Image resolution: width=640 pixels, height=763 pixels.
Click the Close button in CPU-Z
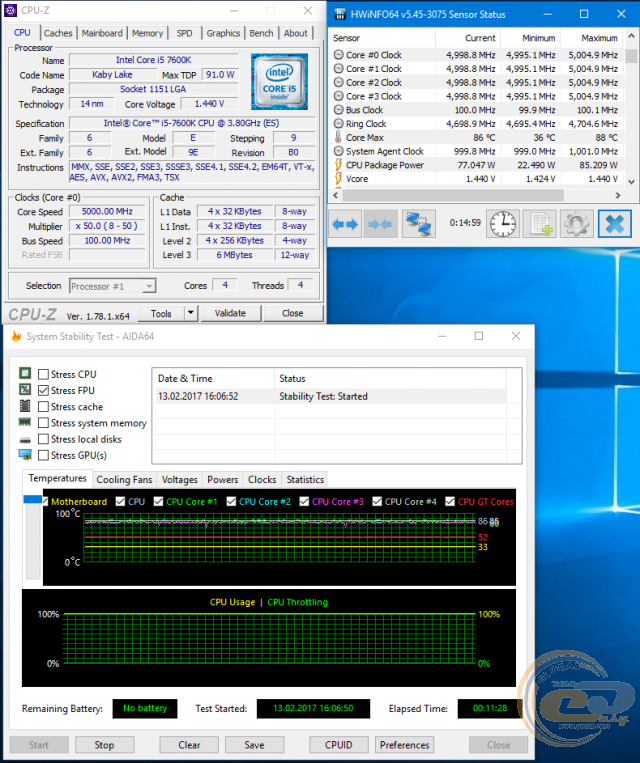[293, 313]
